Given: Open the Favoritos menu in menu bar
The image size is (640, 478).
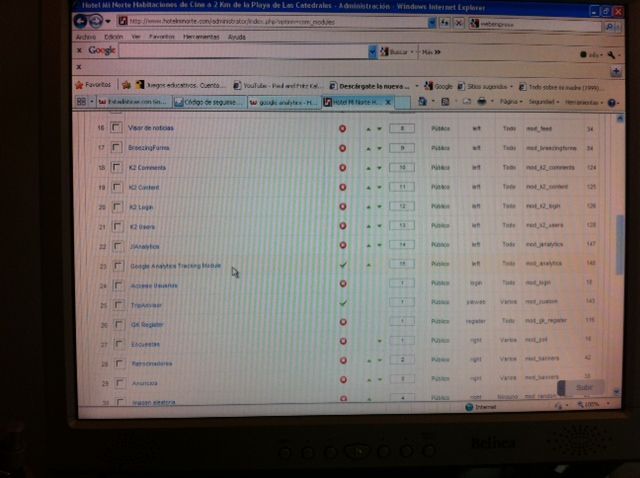Looking at the screenshot, I should point(162,37).
